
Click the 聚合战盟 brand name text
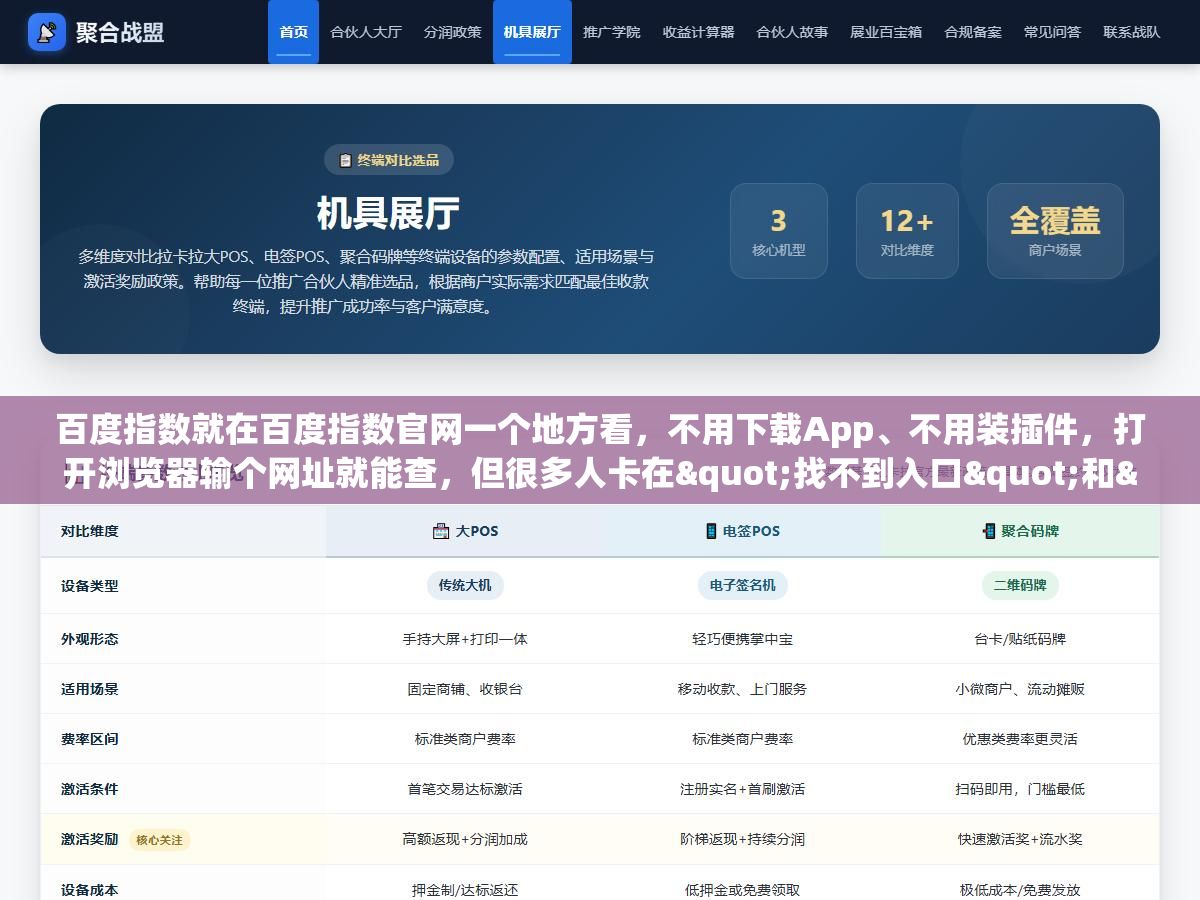(120, 32)
